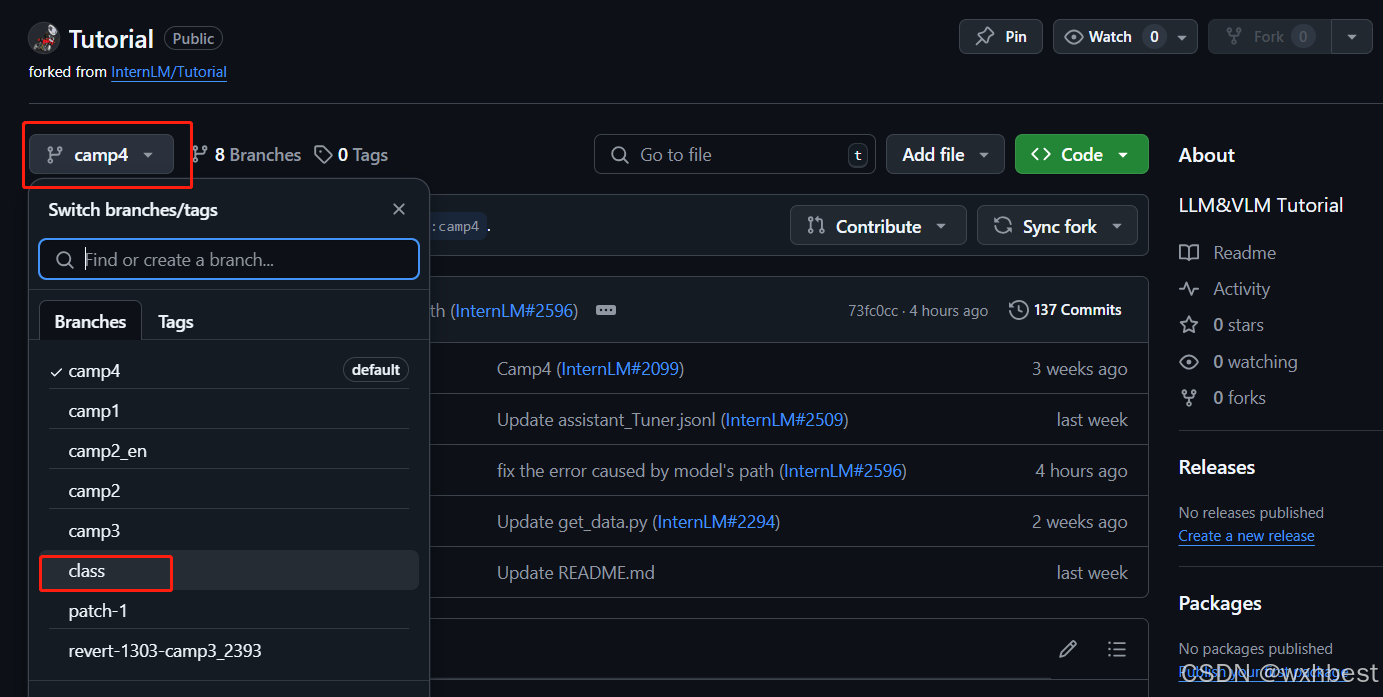
Task: Switch to the class branch
Action: coord(229,571)
